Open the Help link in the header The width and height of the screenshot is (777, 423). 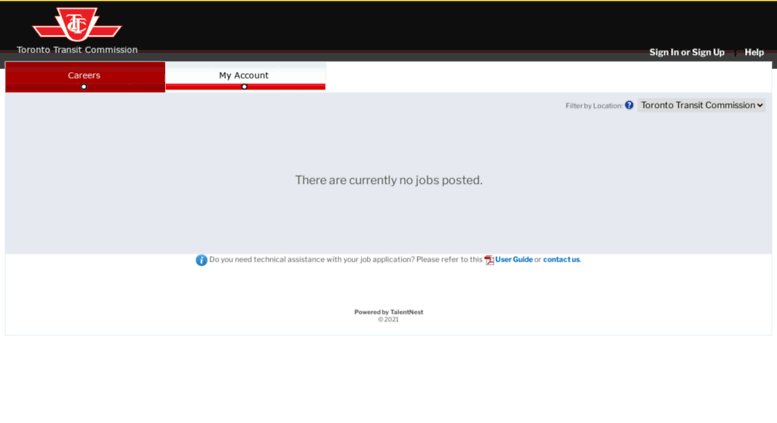pyautogui.click(x=754, y=52)
